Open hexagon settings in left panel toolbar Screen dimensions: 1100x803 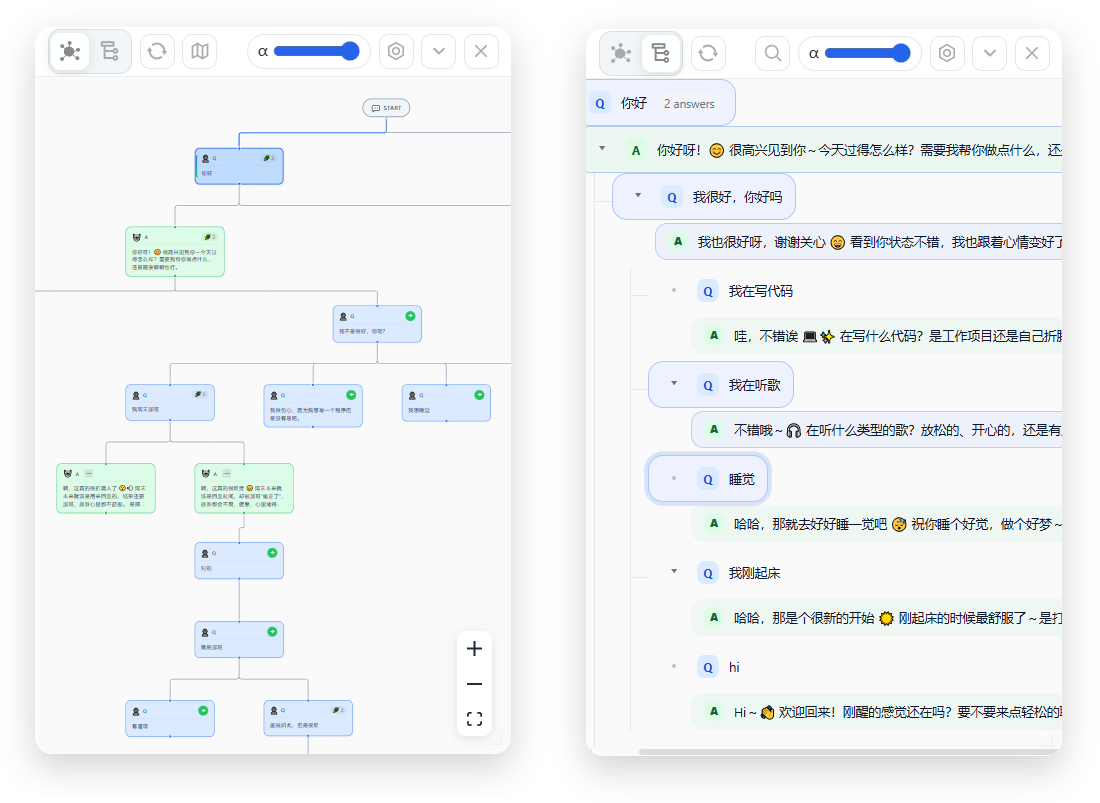coord(396,51)
